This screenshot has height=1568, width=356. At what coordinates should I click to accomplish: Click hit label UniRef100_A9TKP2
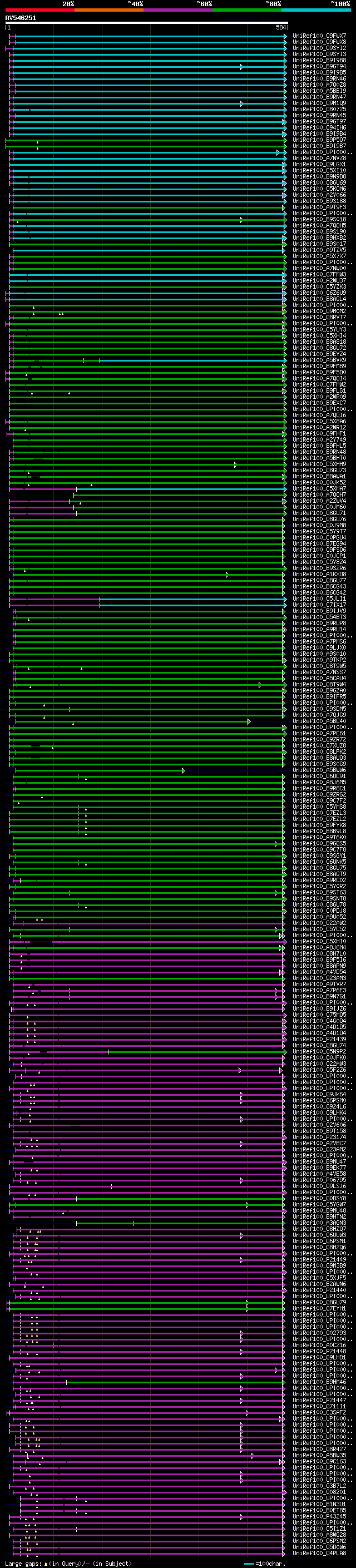319,660
